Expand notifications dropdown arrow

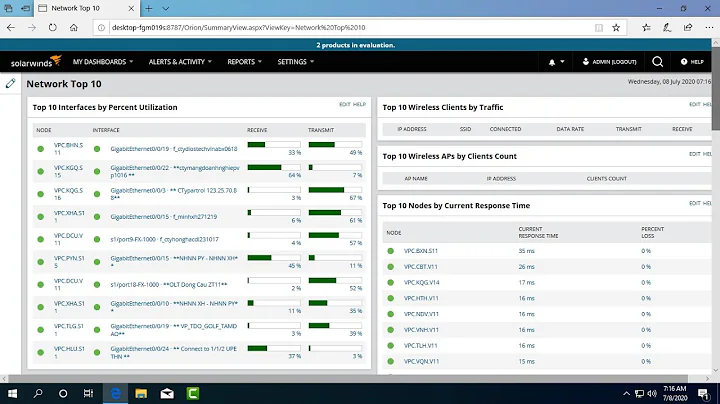pos(562,62)
